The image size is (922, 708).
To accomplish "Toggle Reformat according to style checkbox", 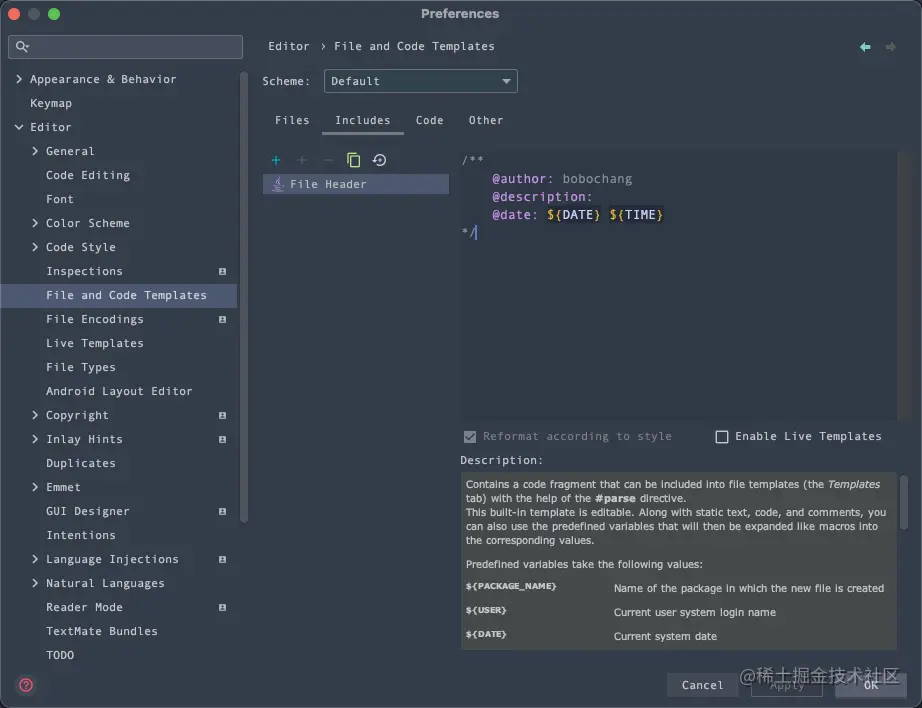I will click(x=470, y=436).
